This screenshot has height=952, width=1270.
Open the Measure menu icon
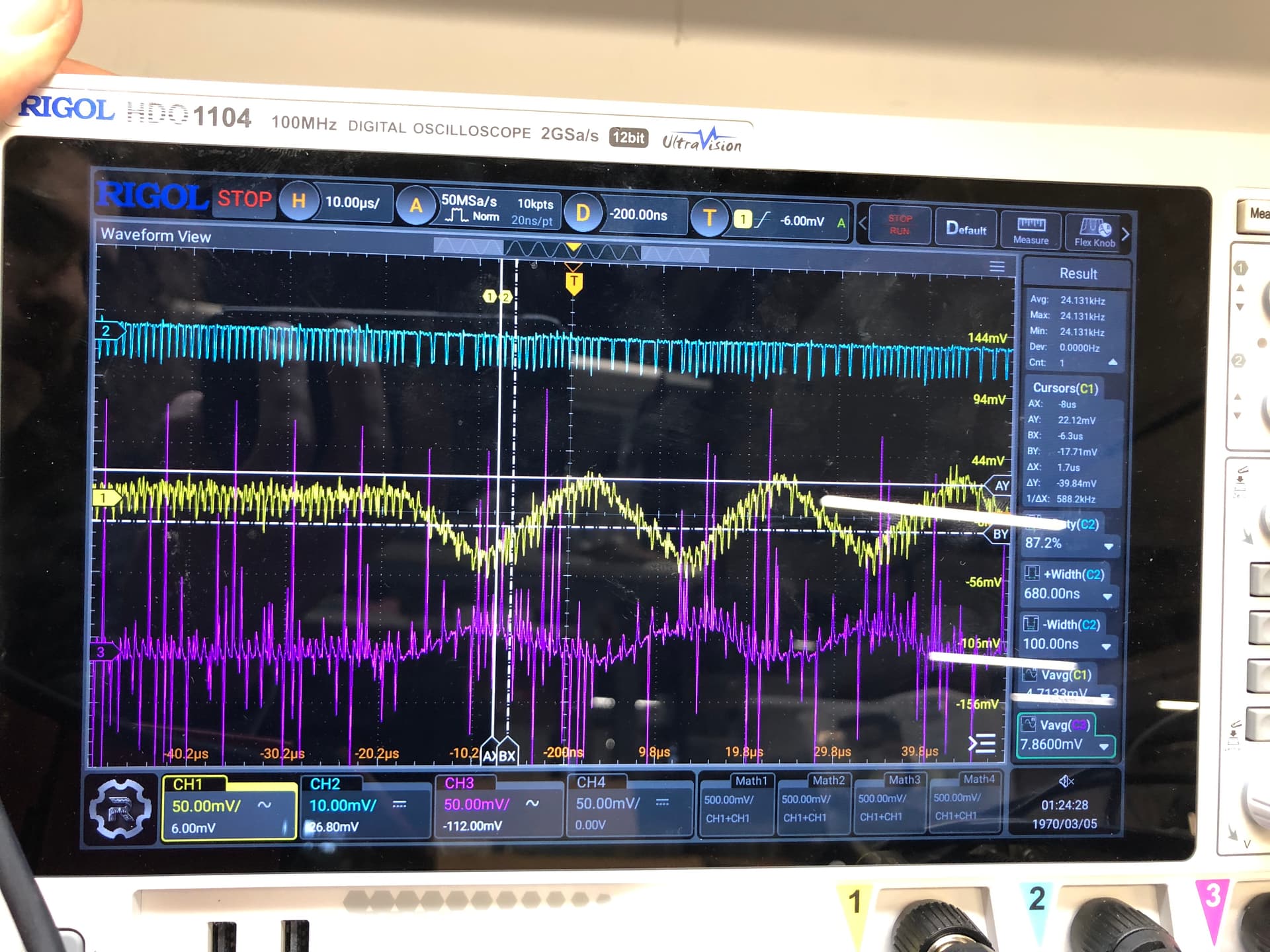click(1031, 229)
